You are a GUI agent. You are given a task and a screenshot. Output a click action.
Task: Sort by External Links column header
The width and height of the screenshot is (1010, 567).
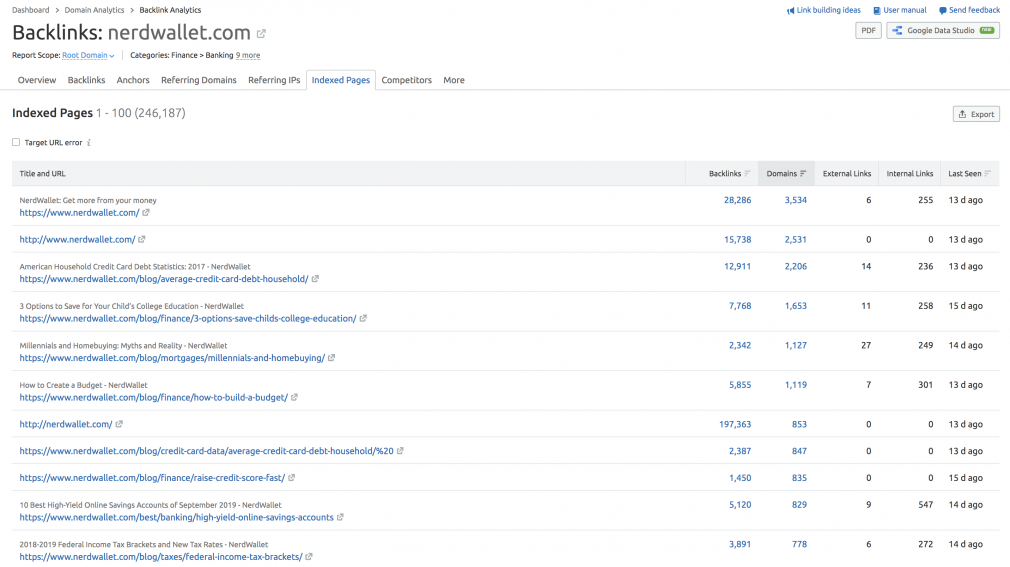point(846,173)
